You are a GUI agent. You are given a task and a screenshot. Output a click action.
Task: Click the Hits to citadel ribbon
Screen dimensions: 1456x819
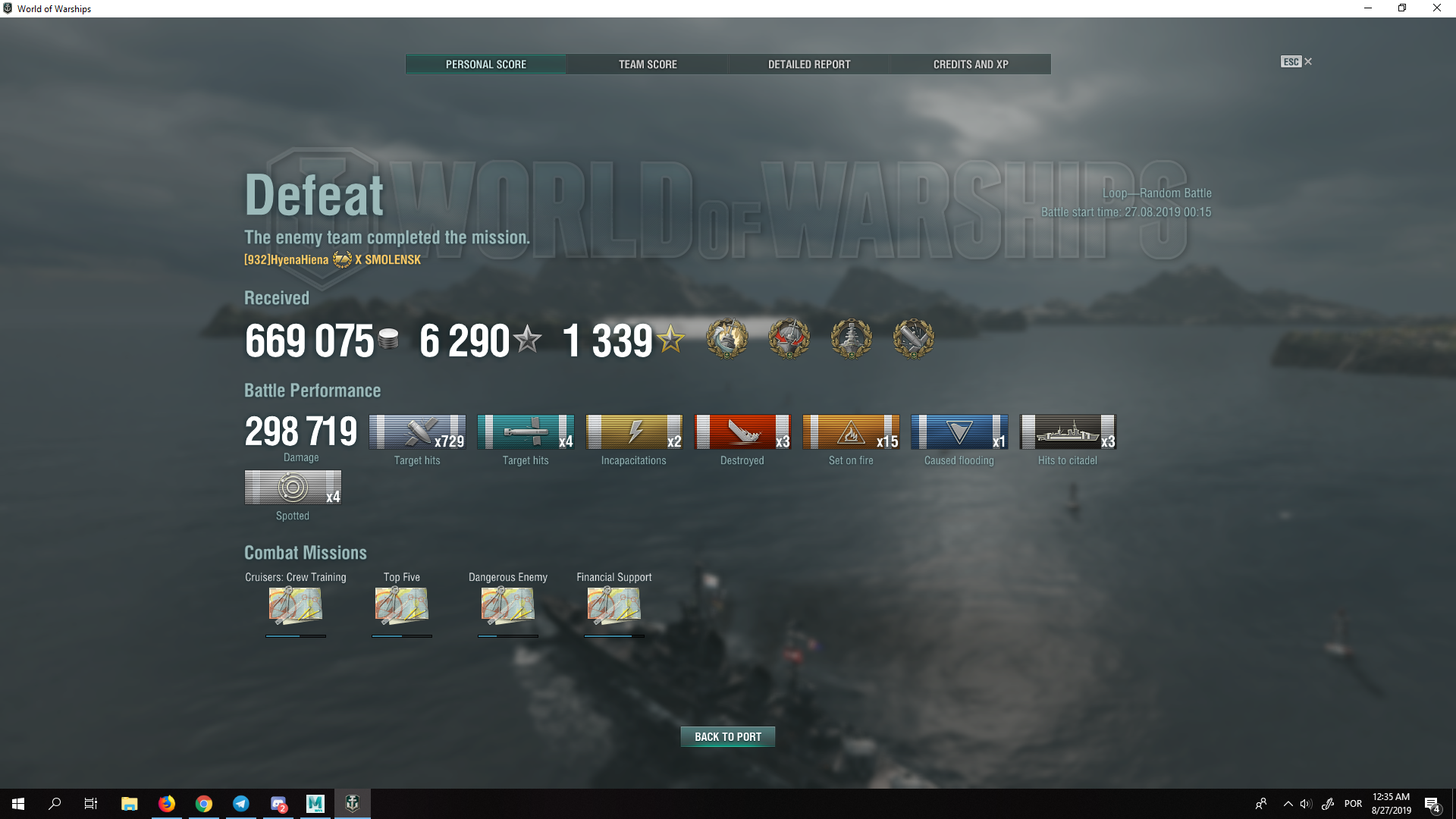pos(1068,431)
